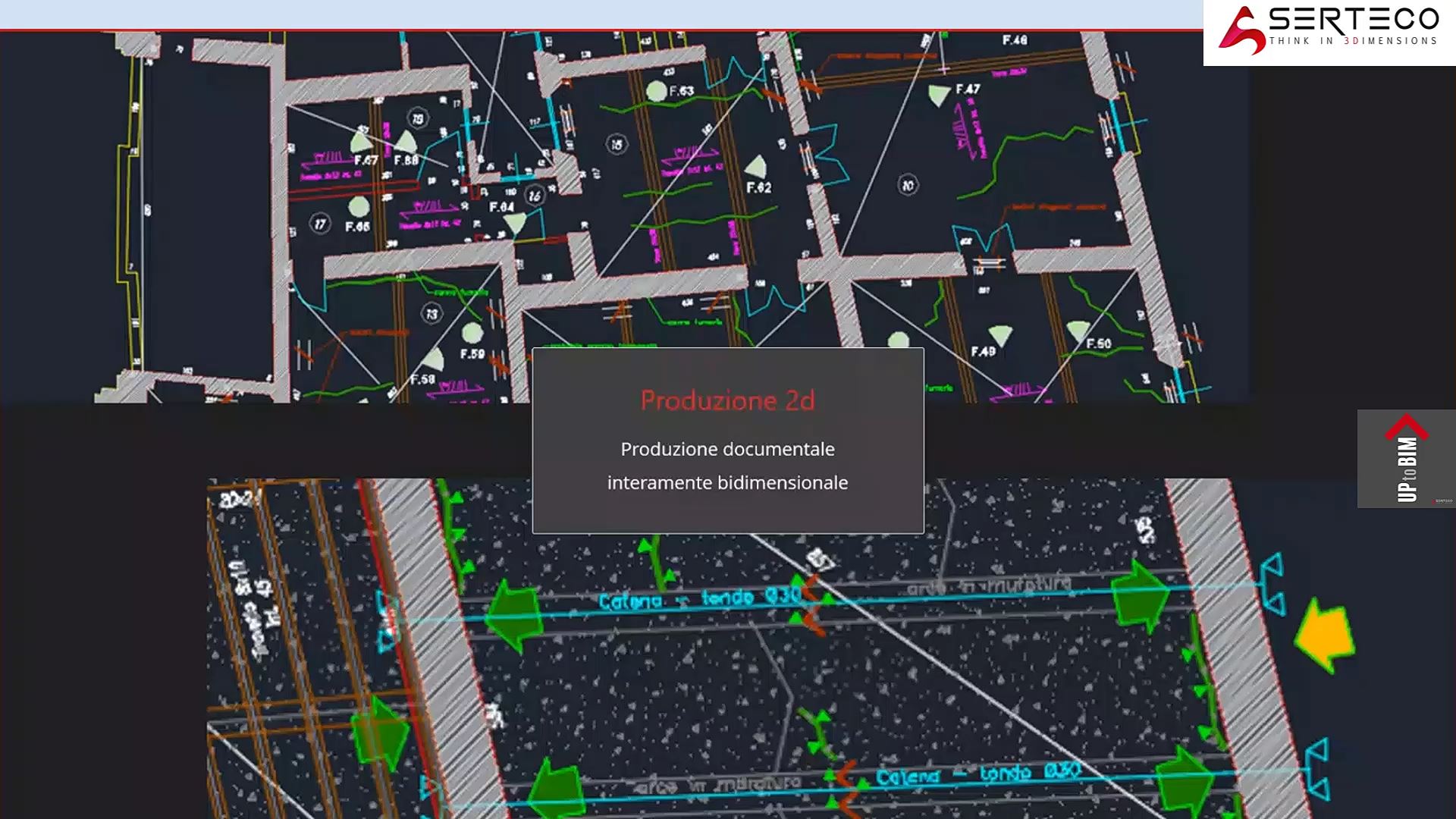Click the triangle marker above F.62
Image resolution: width=1456 pixels, height=819 pixels.
point(755,167)
